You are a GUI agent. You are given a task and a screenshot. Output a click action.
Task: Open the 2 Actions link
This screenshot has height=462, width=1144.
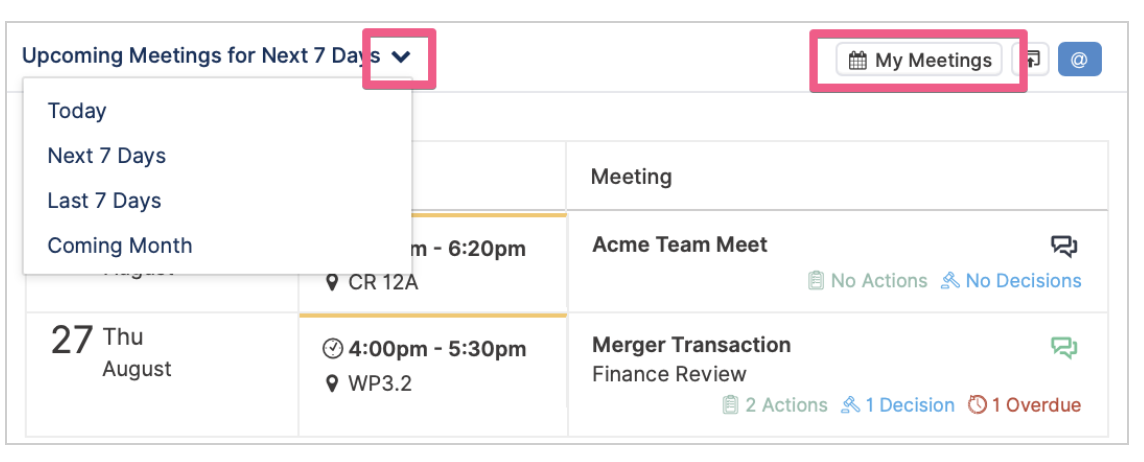775,405
